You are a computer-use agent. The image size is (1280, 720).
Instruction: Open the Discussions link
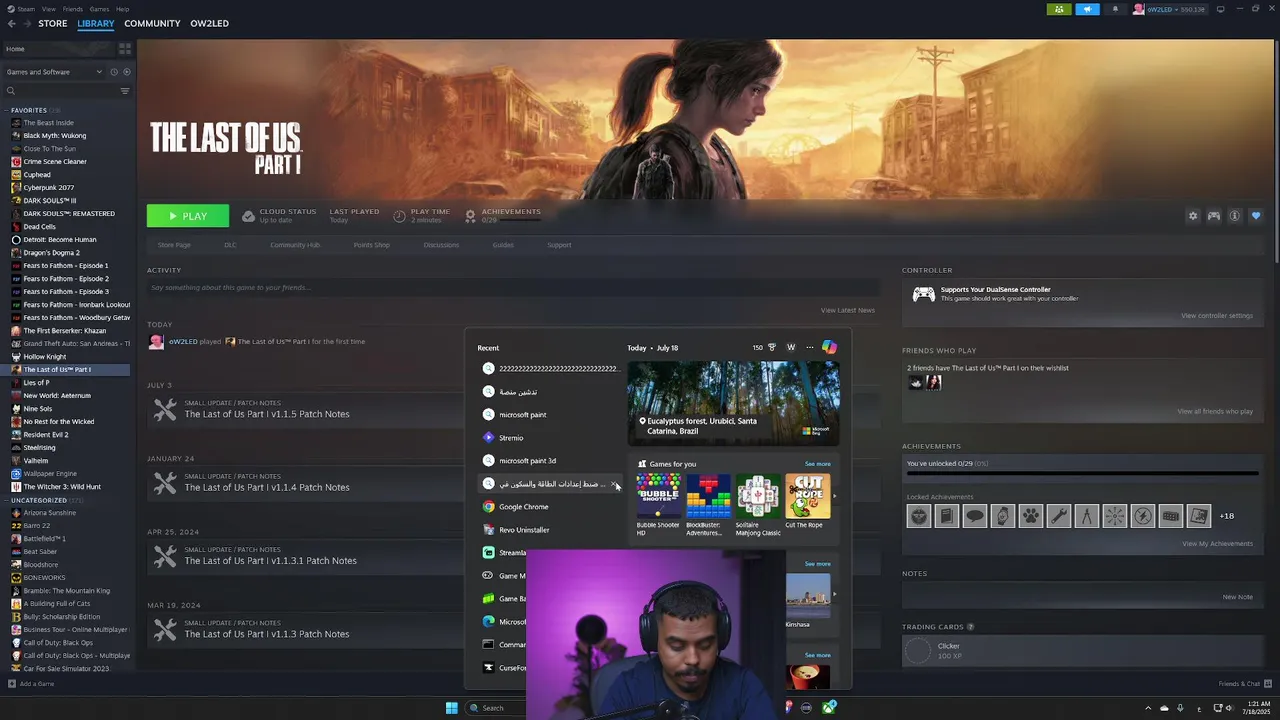441,245
